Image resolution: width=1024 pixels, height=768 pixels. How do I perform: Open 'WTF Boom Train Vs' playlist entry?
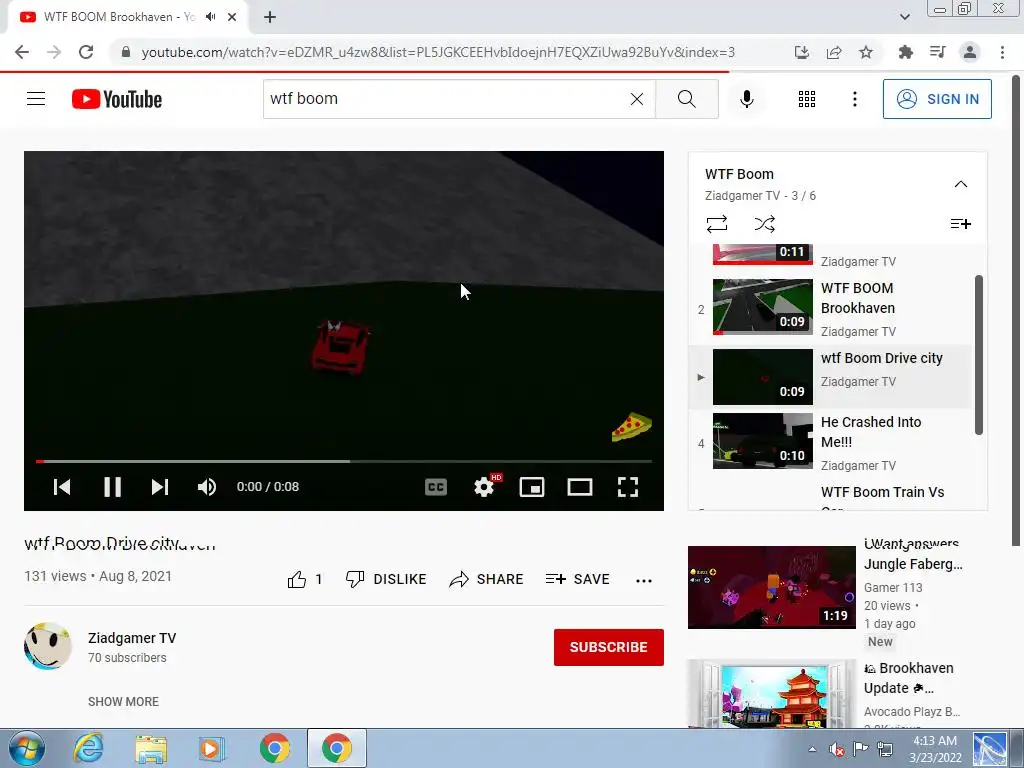click(882, 492)
